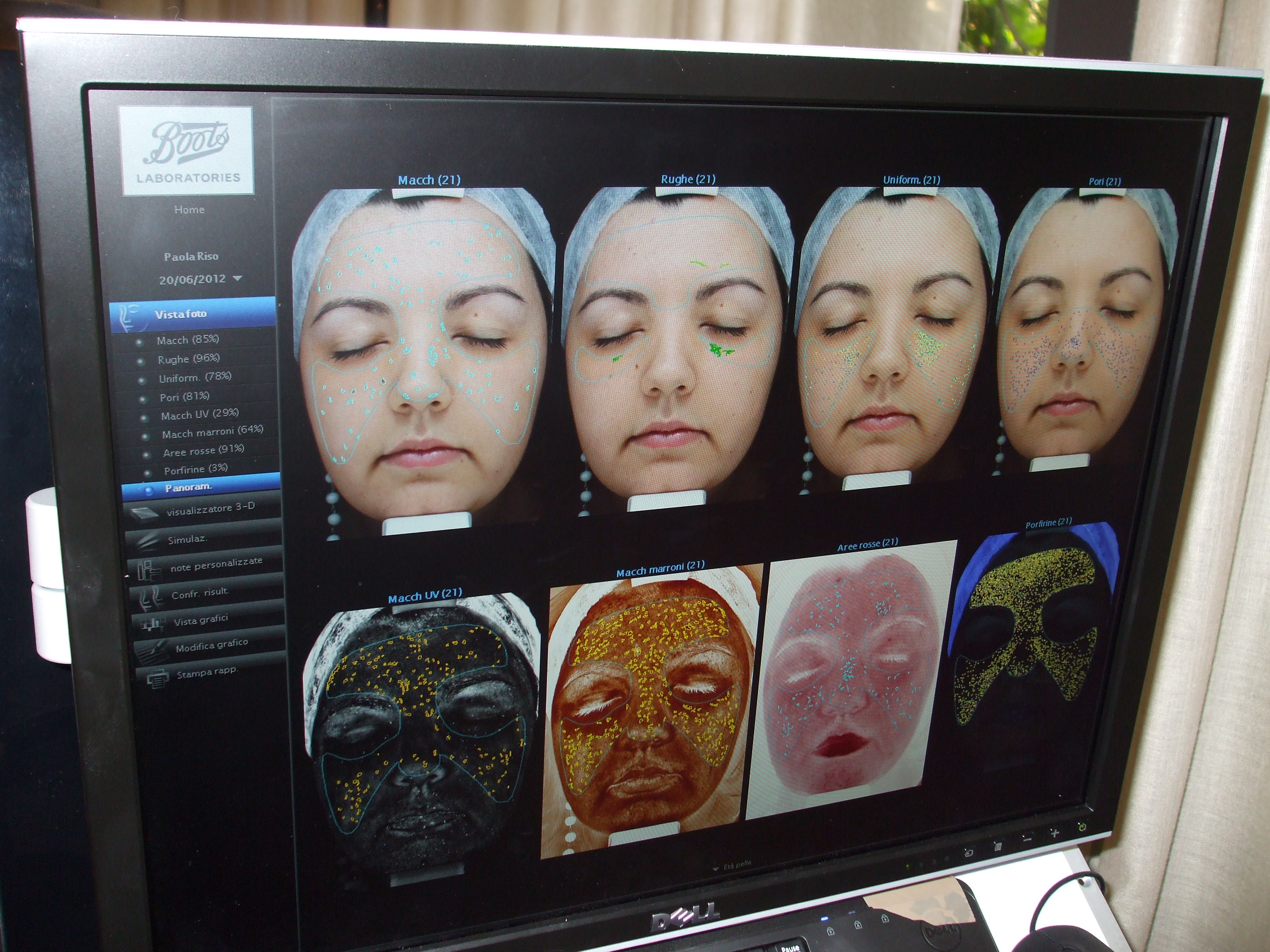Click the Uniform. (21) image title
This screenshot has width=1270, height=952.
912,180
